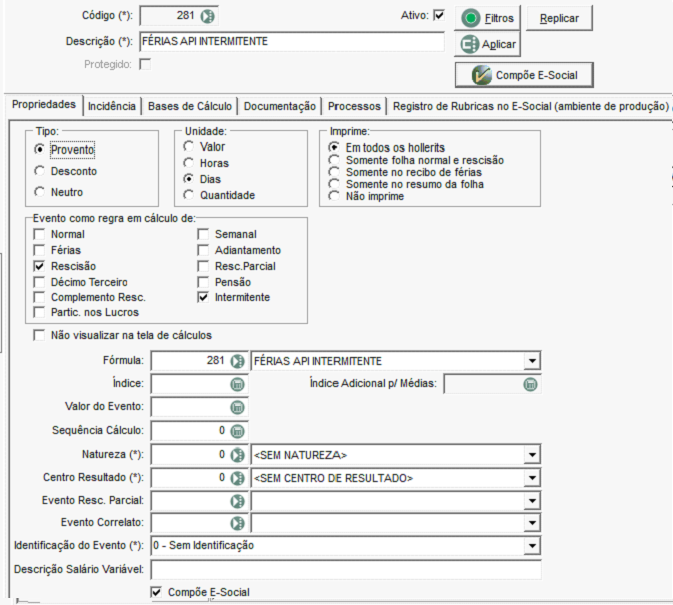Click the calculator icon in Índice Adicional p/ Médias
The width and height of the screenshot is (673, 605).
[531, 384]
